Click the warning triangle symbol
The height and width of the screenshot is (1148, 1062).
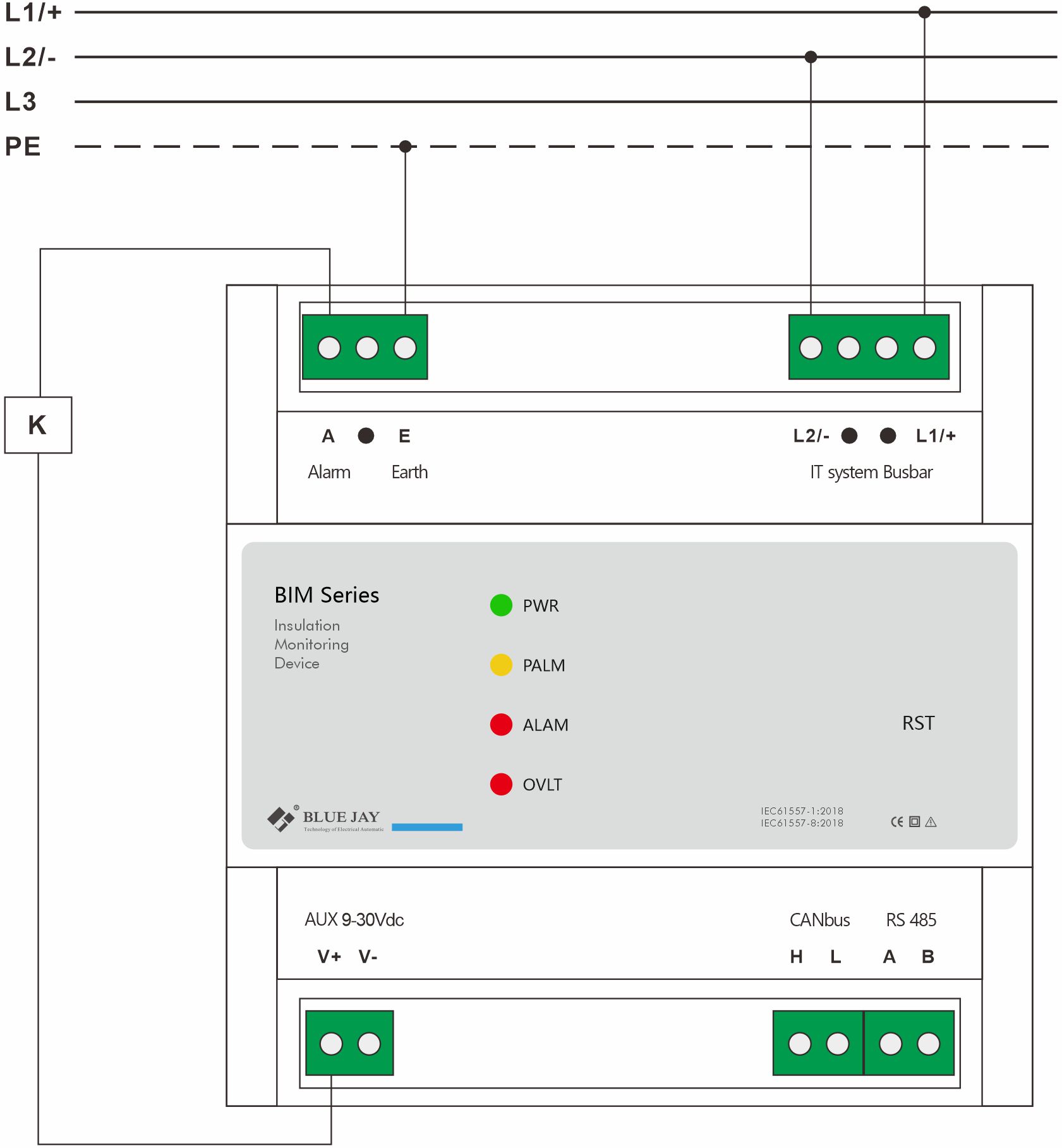[931, 822]
